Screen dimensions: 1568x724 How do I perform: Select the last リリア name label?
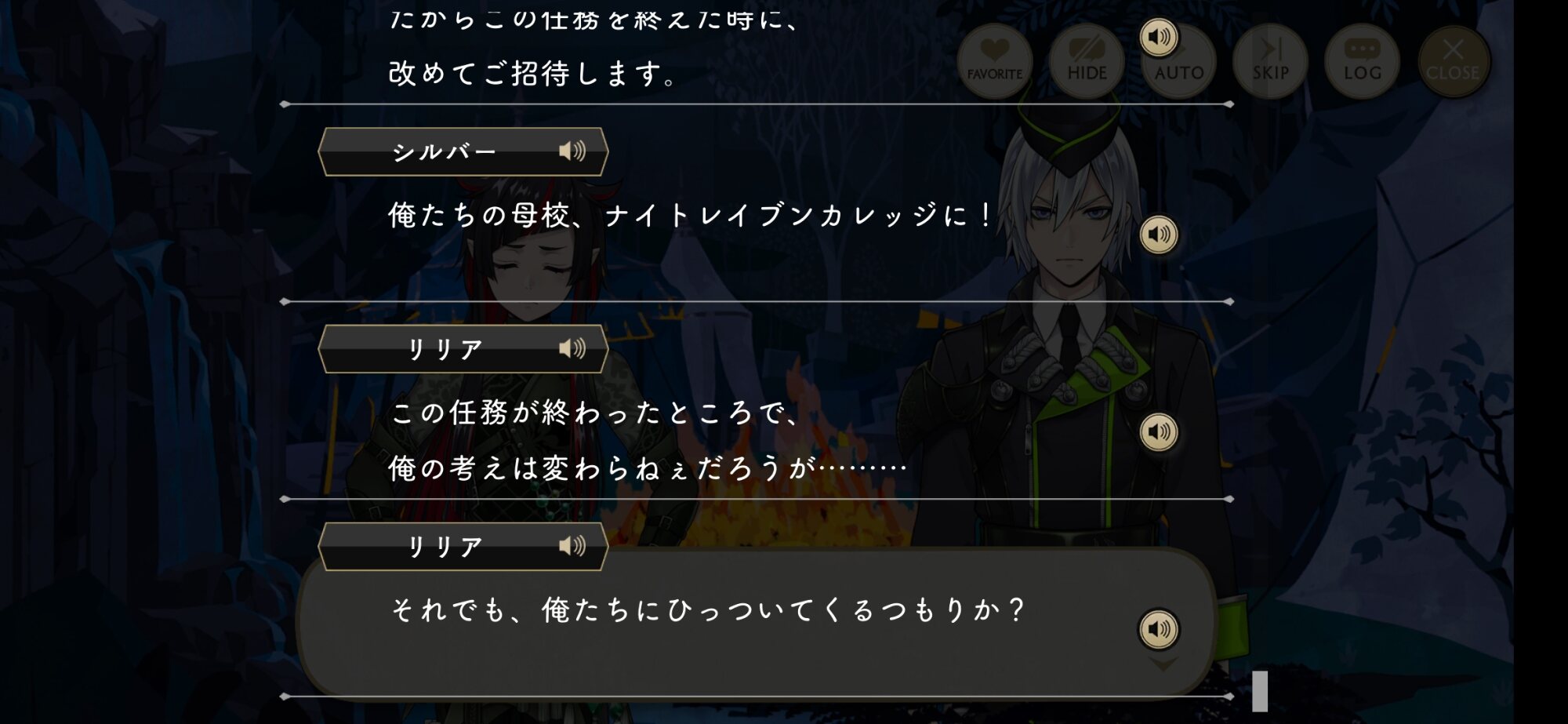click(x=445, y=546)
